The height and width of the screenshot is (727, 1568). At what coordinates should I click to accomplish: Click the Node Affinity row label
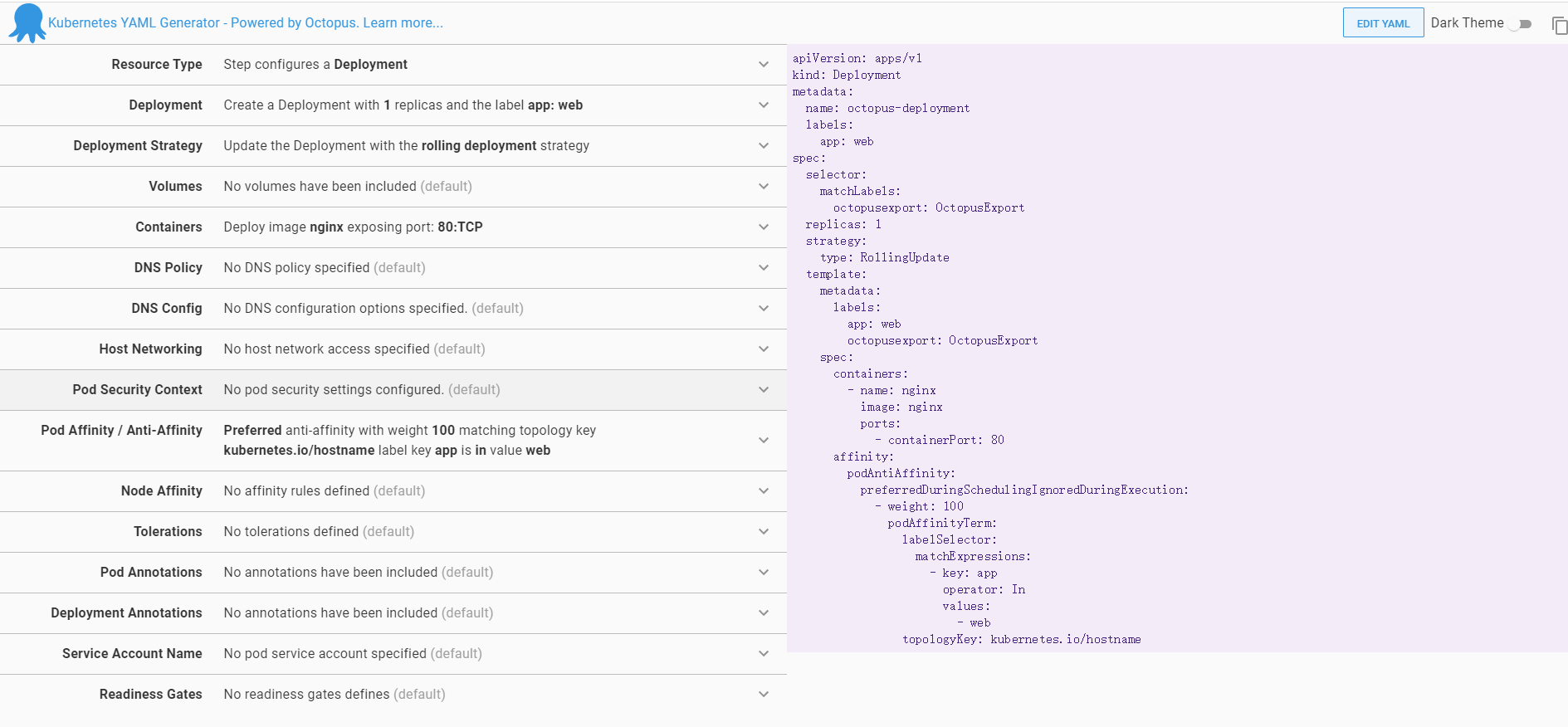pos(161,491)
